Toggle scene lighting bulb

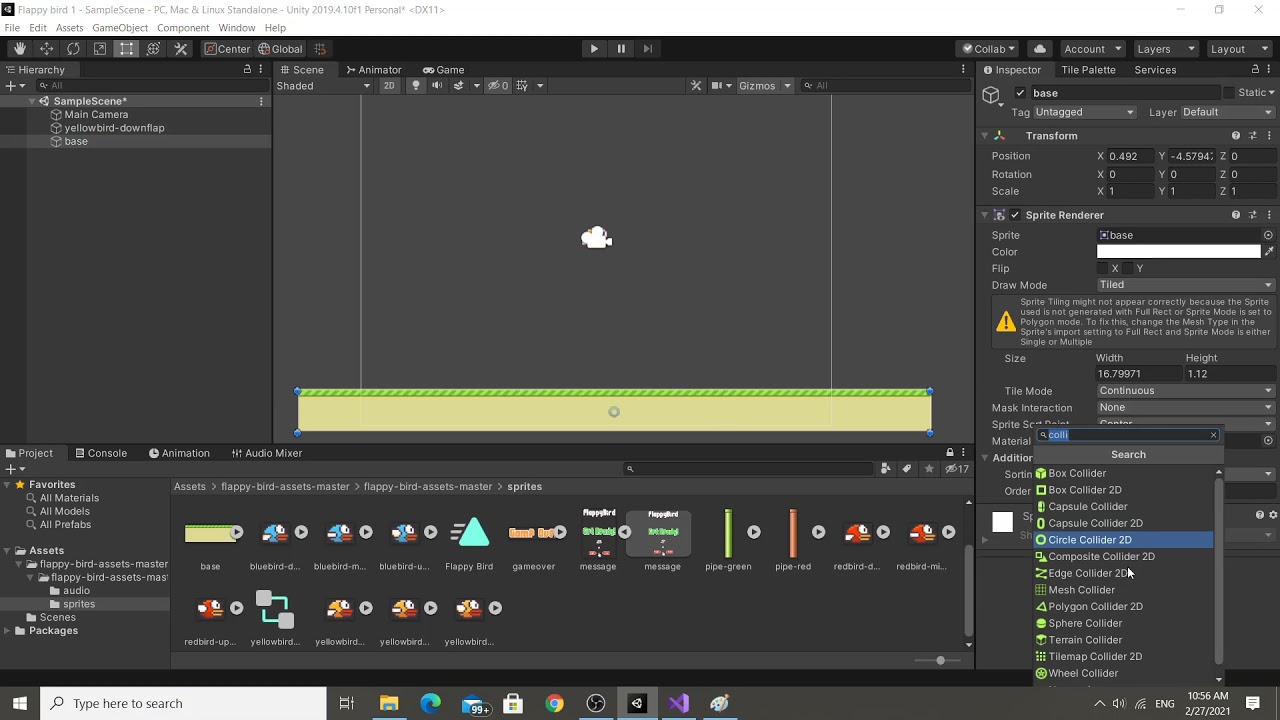pos(416,86)
